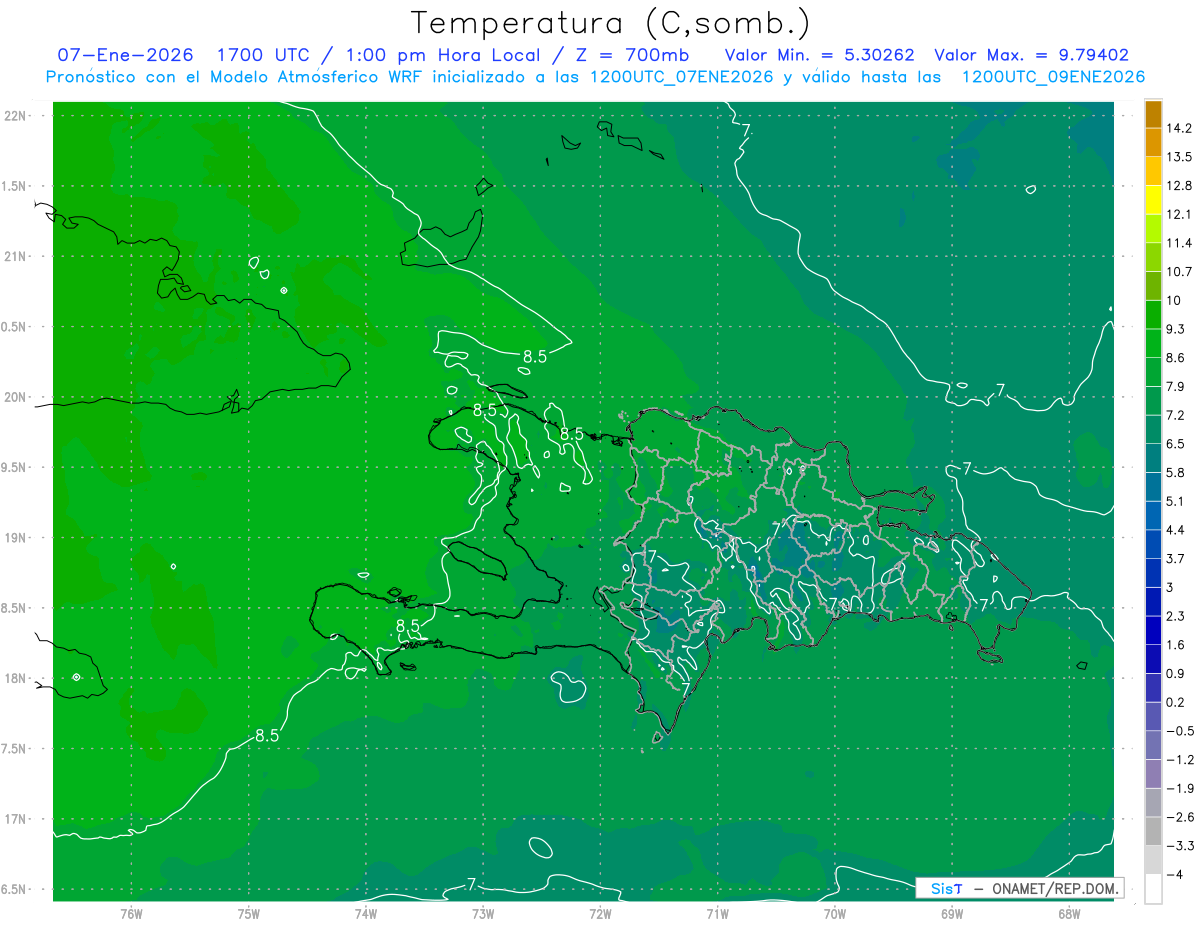Click the 10.7 value on the color scale
This screenshot has width=1200, height=927.
[1179, 271]
